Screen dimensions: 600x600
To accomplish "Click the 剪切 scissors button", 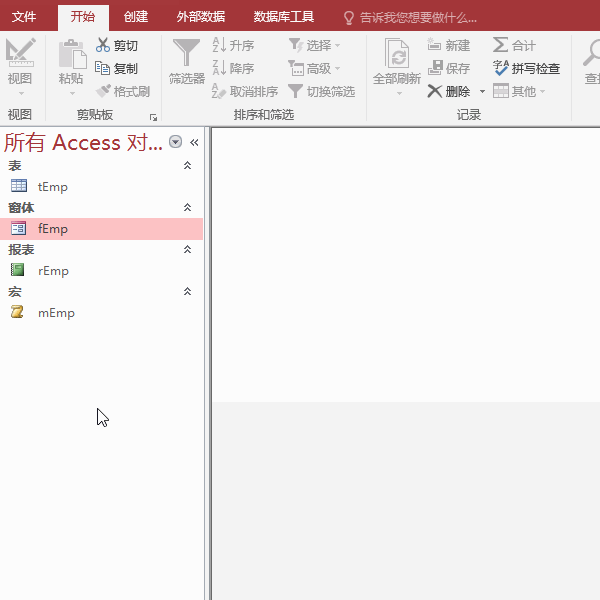I will coord(117,46).
